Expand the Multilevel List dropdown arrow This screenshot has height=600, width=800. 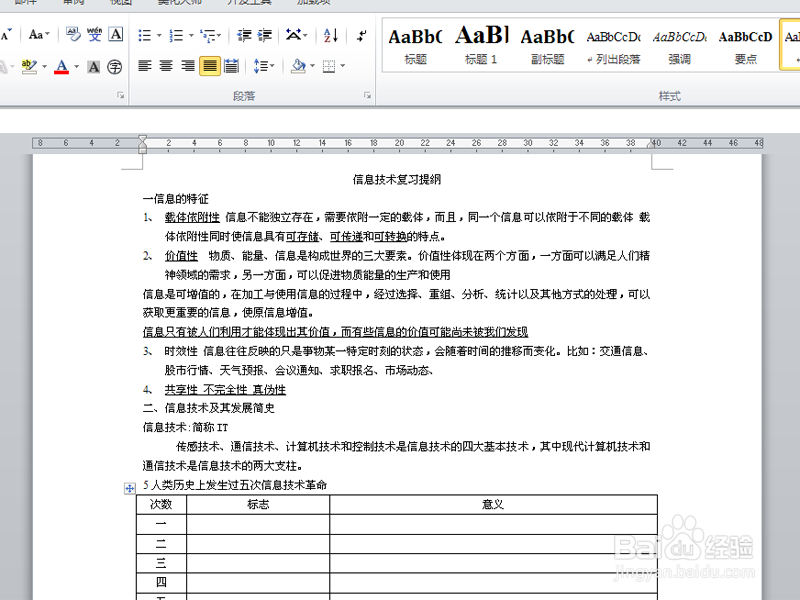tap(219, 35)
